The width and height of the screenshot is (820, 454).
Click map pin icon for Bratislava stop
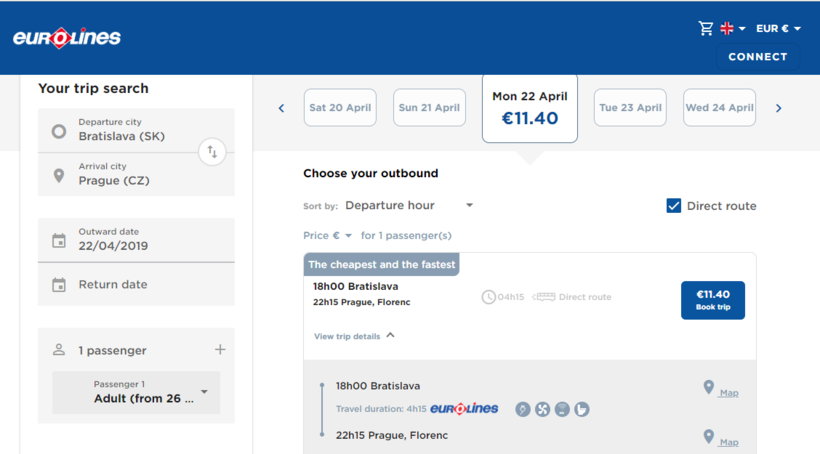[709, 388]
